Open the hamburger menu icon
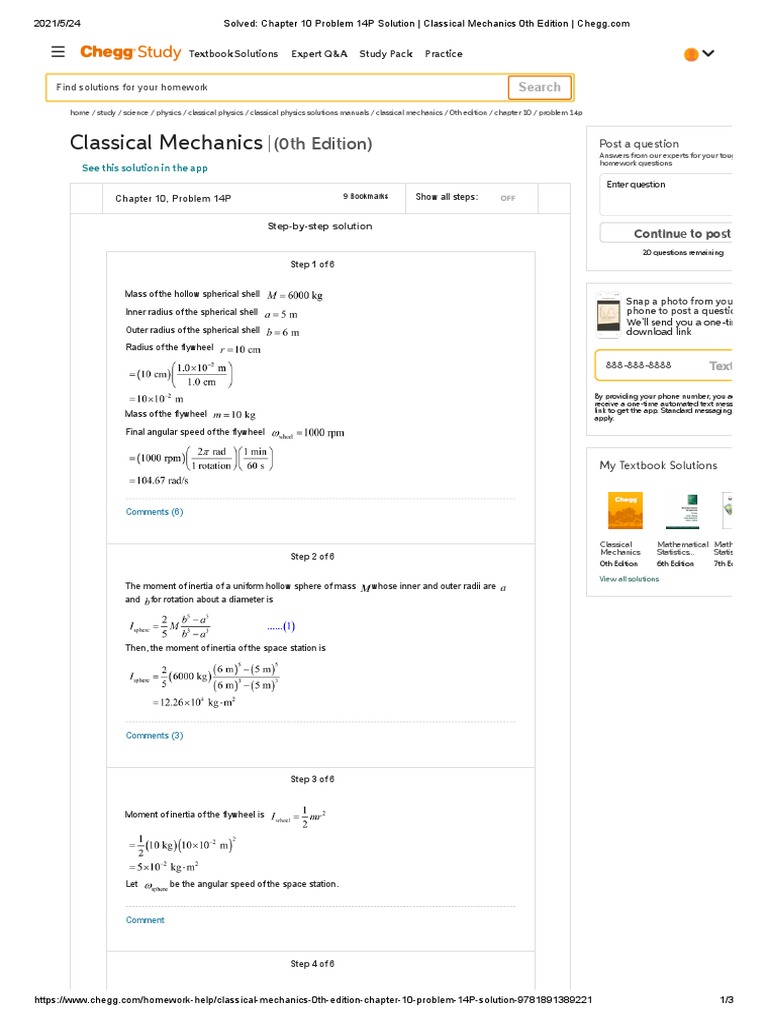Image resolution: width=768 pixels, height=1024 pixels. tap(58, 52)
